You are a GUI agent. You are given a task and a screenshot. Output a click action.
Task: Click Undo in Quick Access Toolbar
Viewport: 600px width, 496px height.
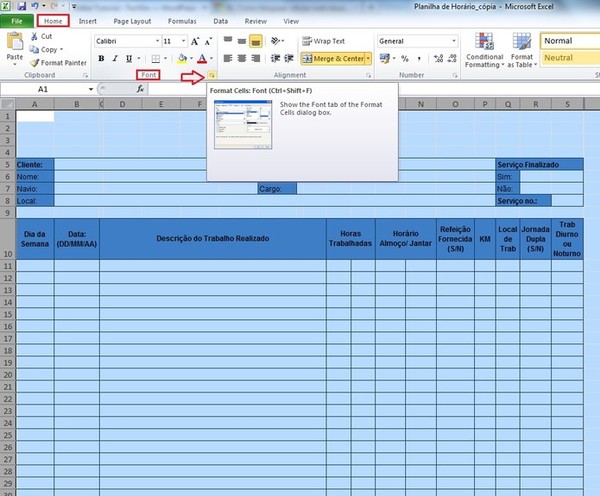pyautogui.click(x=35, y=6)
